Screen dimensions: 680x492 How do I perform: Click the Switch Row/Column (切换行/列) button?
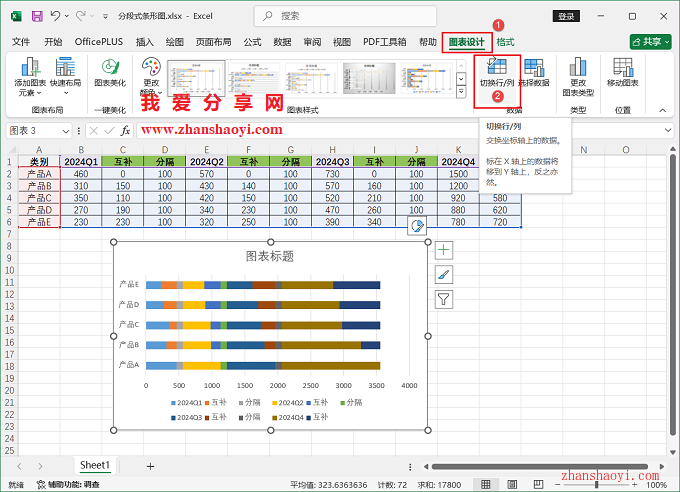[496, 74]
